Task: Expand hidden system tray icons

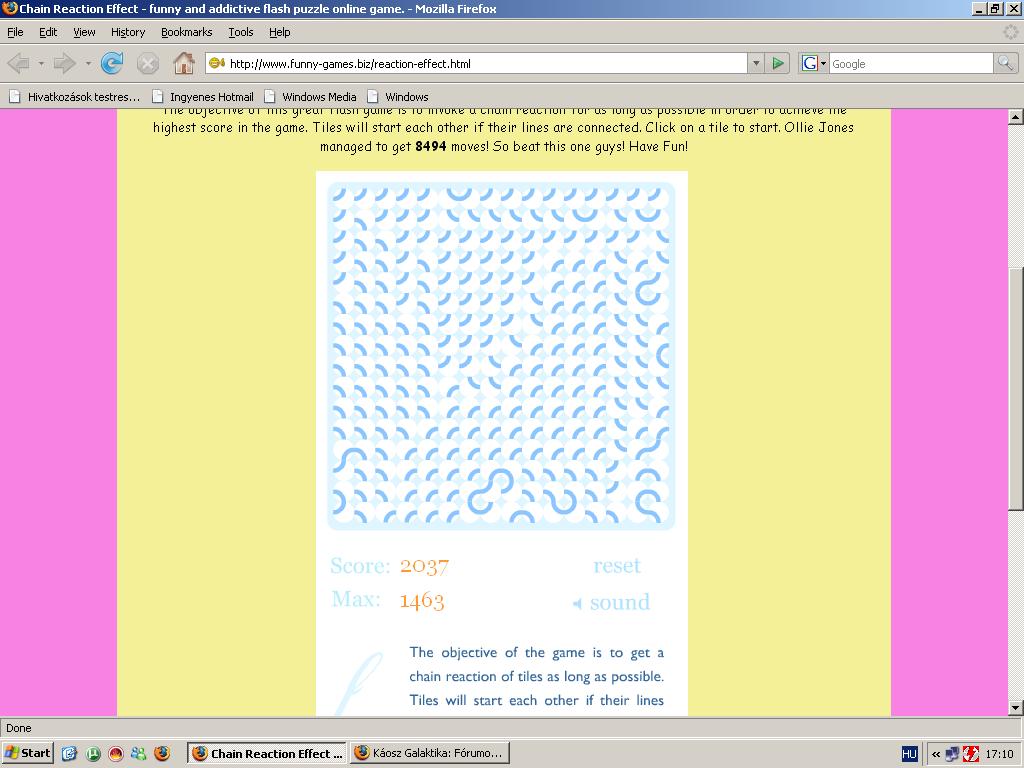Action: tap(935, 754)
